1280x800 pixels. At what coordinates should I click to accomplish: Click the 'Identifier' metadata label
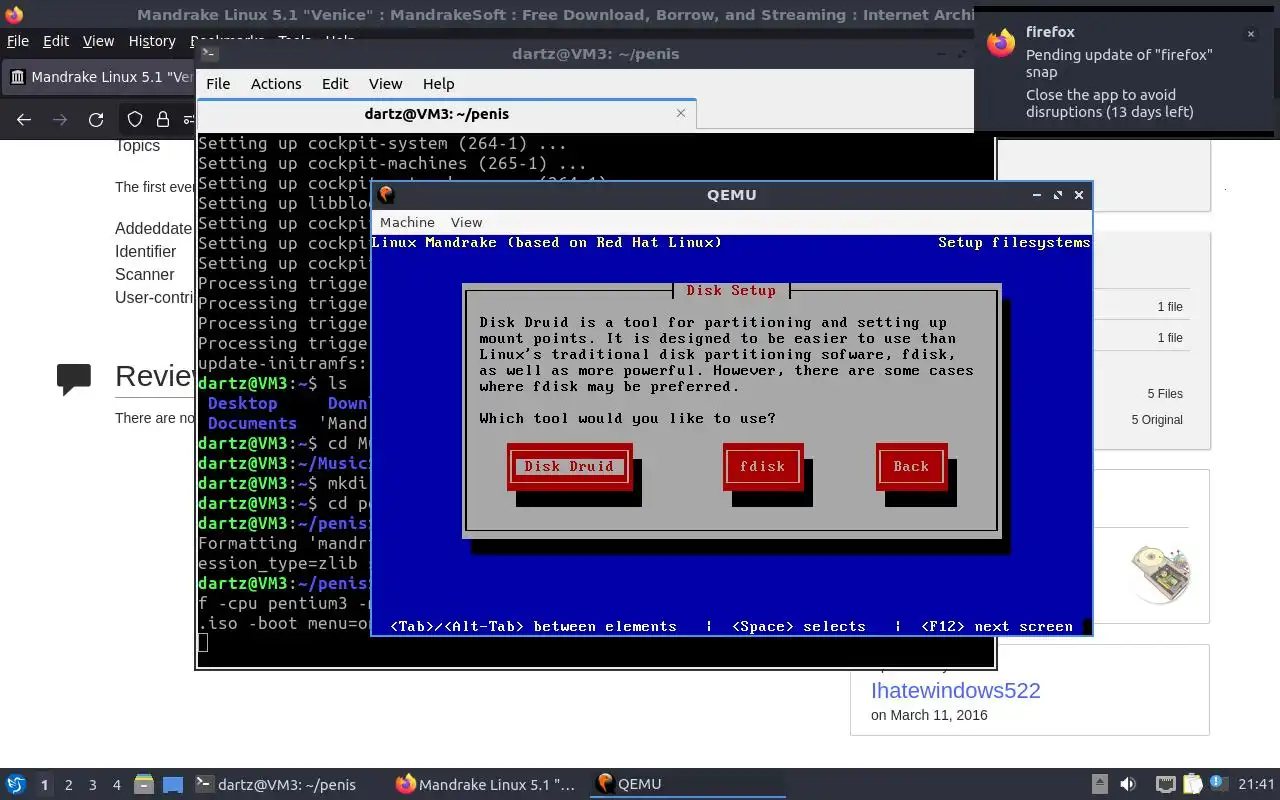[145, 252]
